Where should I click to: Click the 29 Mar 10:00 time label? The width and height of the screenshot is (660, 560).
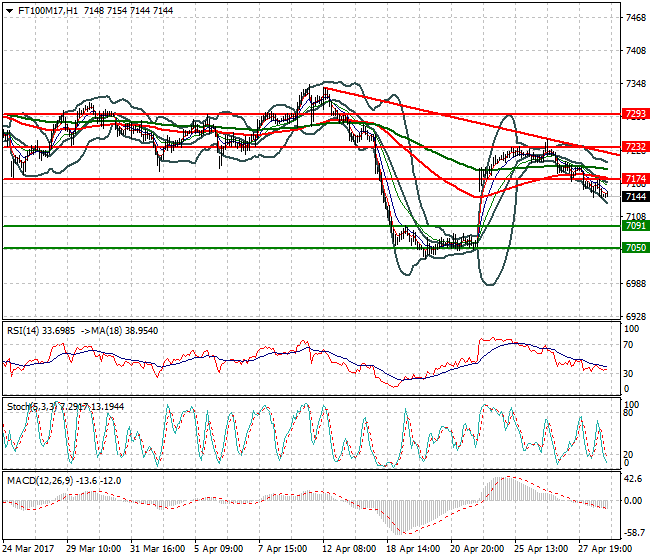[x=93, y=549]
